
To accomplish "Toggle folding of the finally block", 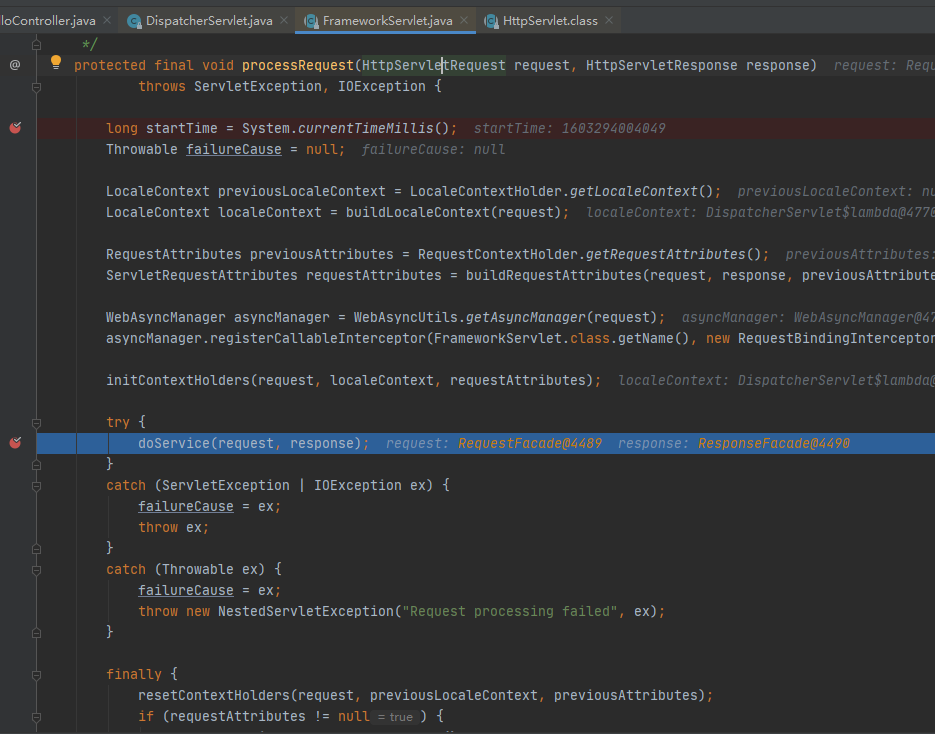I will [x=37, y=674].
